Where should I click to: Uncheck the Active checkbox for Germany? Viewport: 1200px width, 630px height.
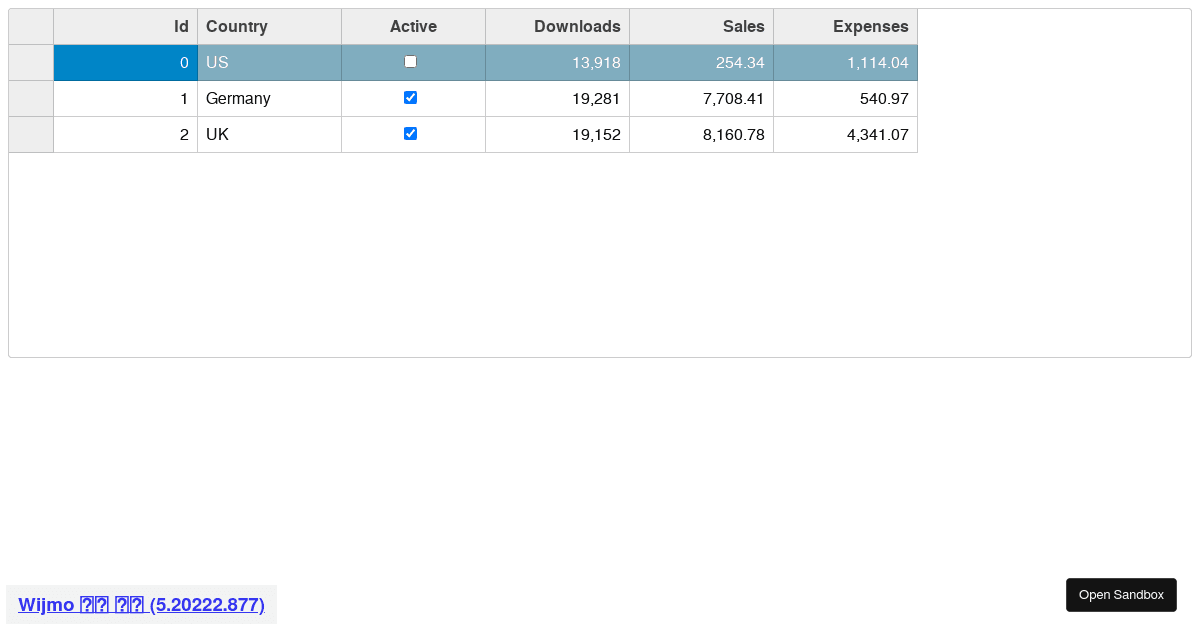410,98
